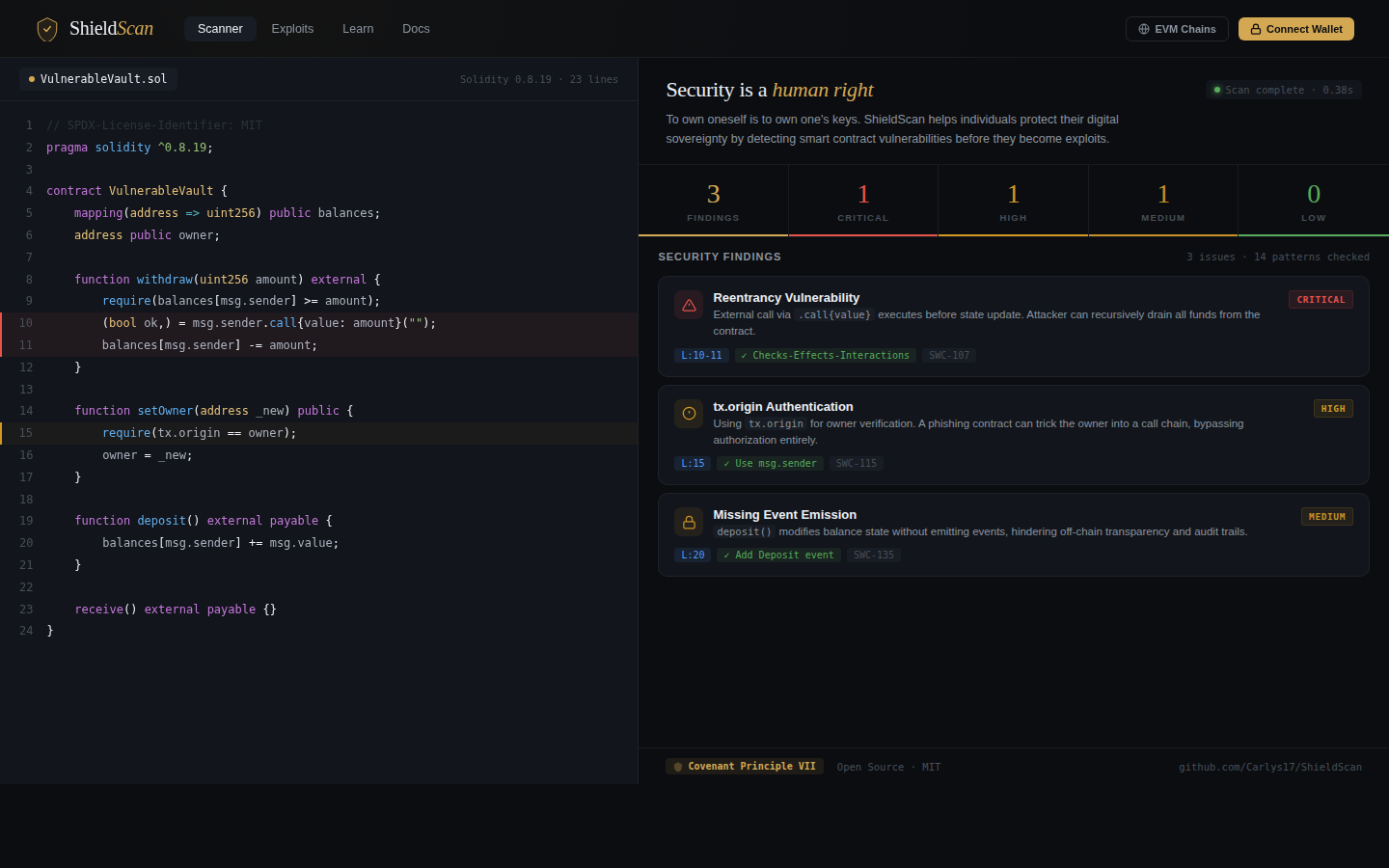Jump to lines L:10-11 tag
This screenshot has width=1389, height=868.
coord(701,356)
